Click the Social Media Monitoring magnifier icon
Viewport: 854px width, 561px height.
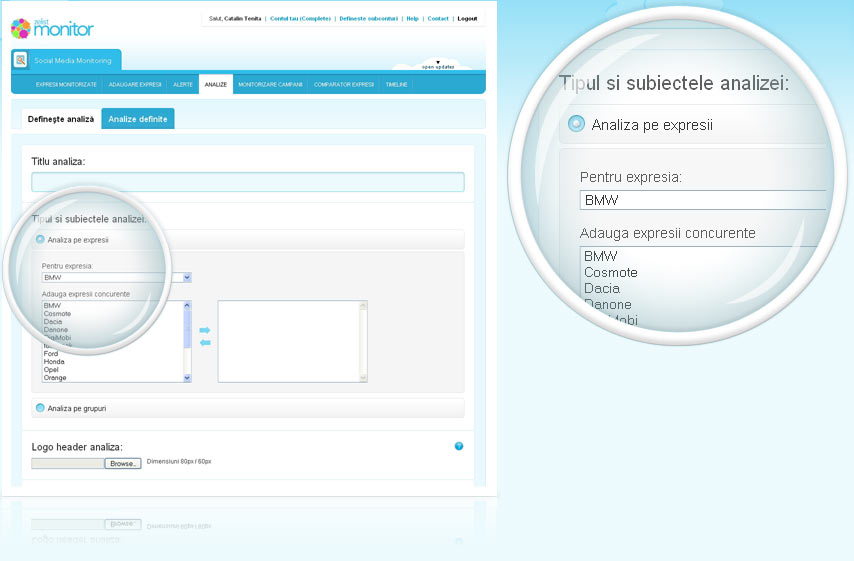click(x=21, y=60)
